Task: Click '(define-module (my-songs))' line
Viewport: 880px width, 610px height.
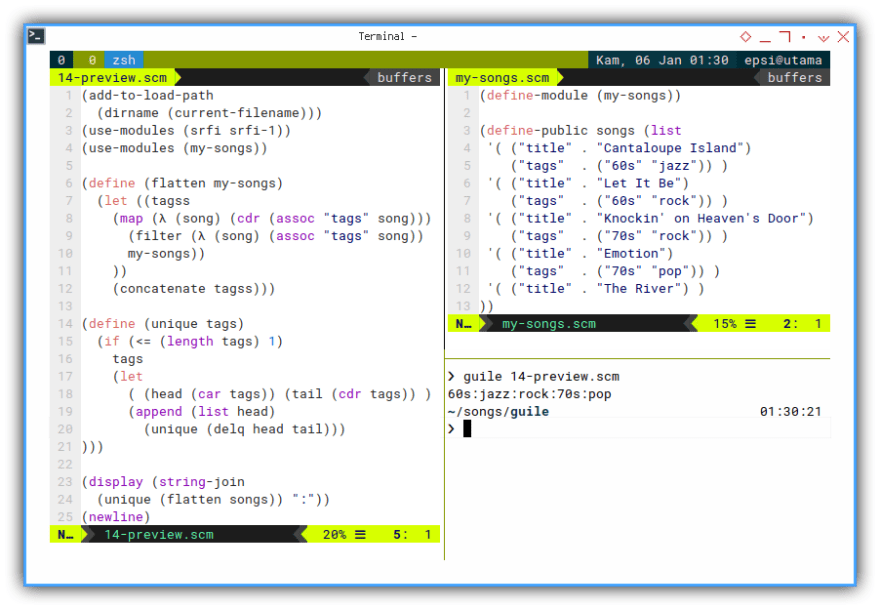Action: [x=580, y=95]
